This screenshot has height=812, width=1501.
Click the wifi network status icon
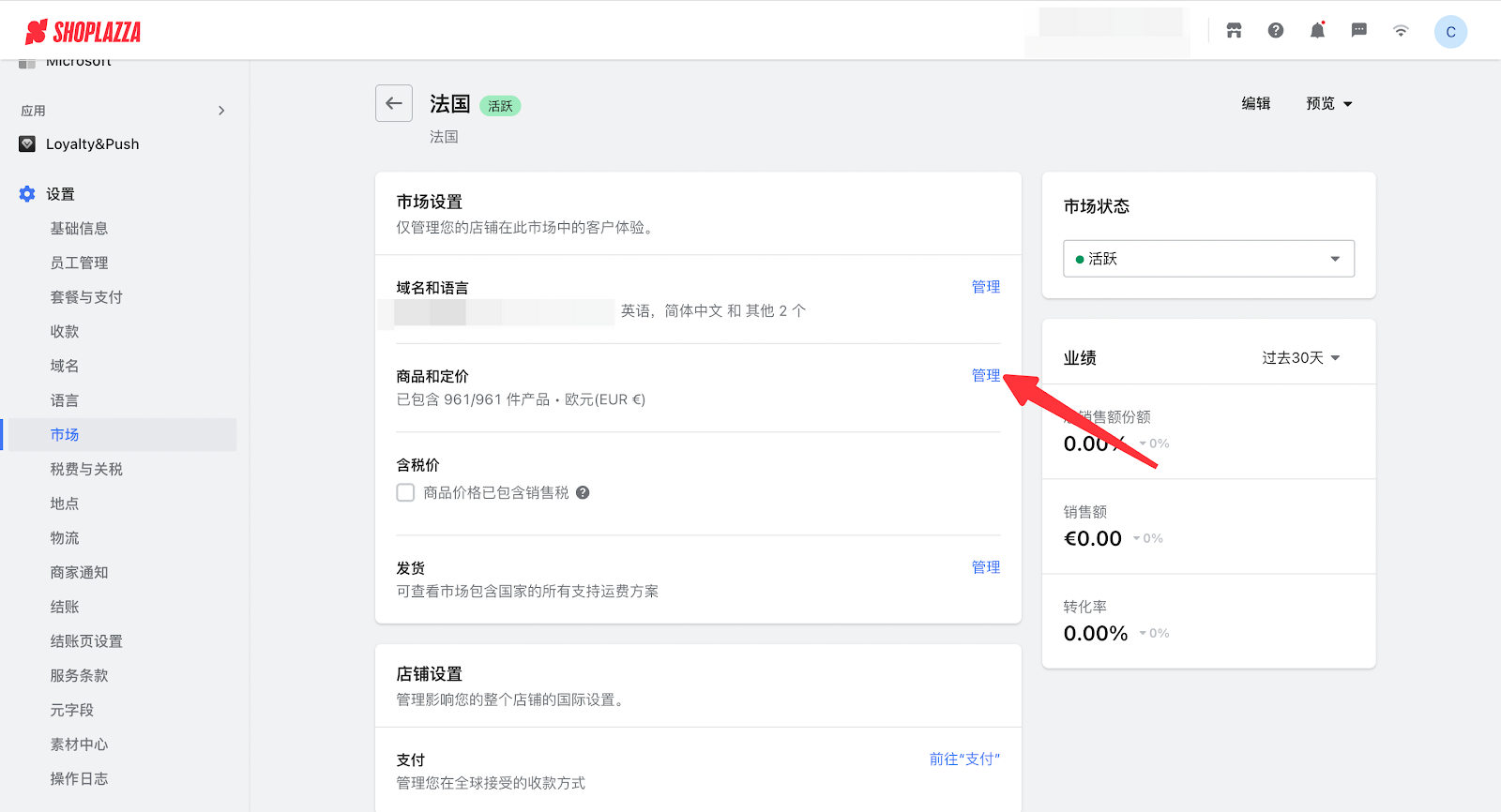(x=1400, y=31)
